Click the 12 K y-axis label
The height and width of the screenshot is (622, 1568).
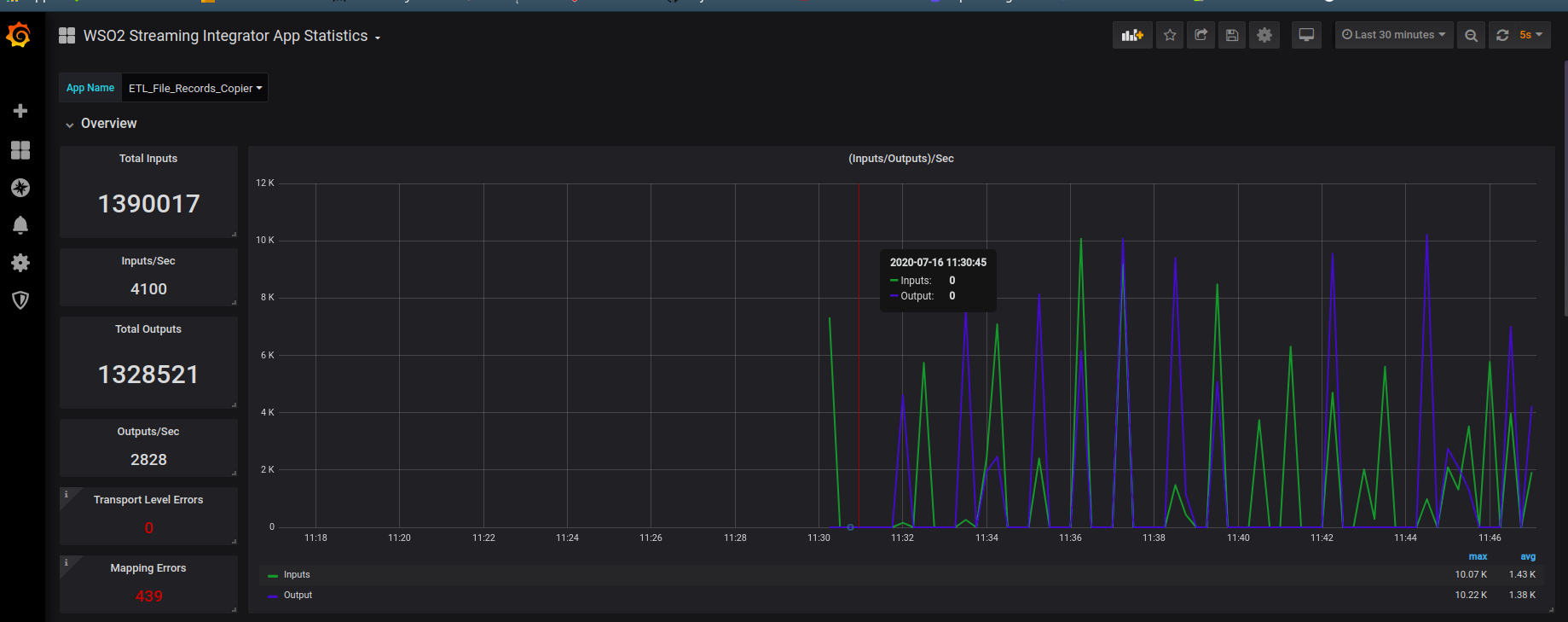[x=265, y=183]
